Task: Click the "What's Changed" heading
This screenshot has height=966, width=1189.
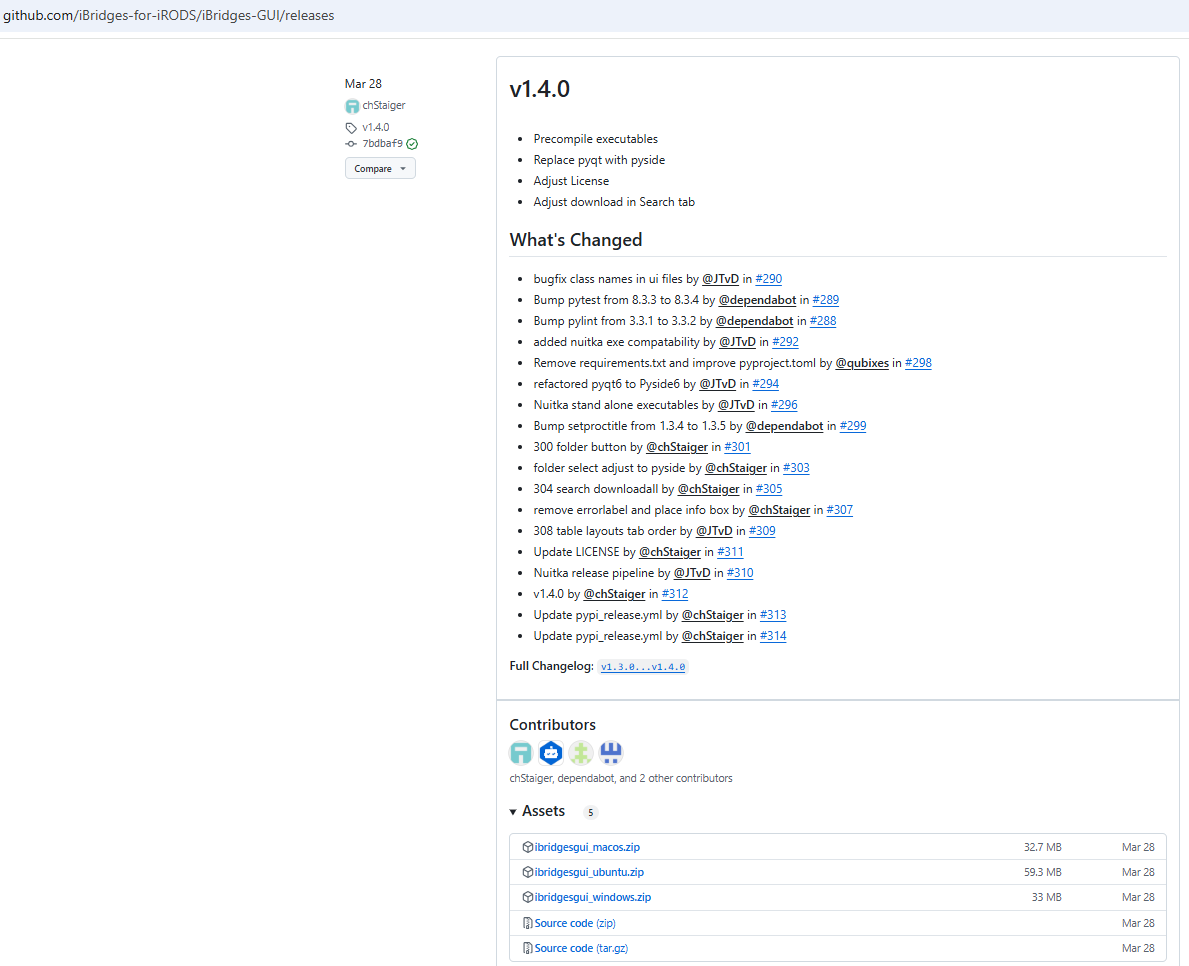Action: tap(576, 240)
